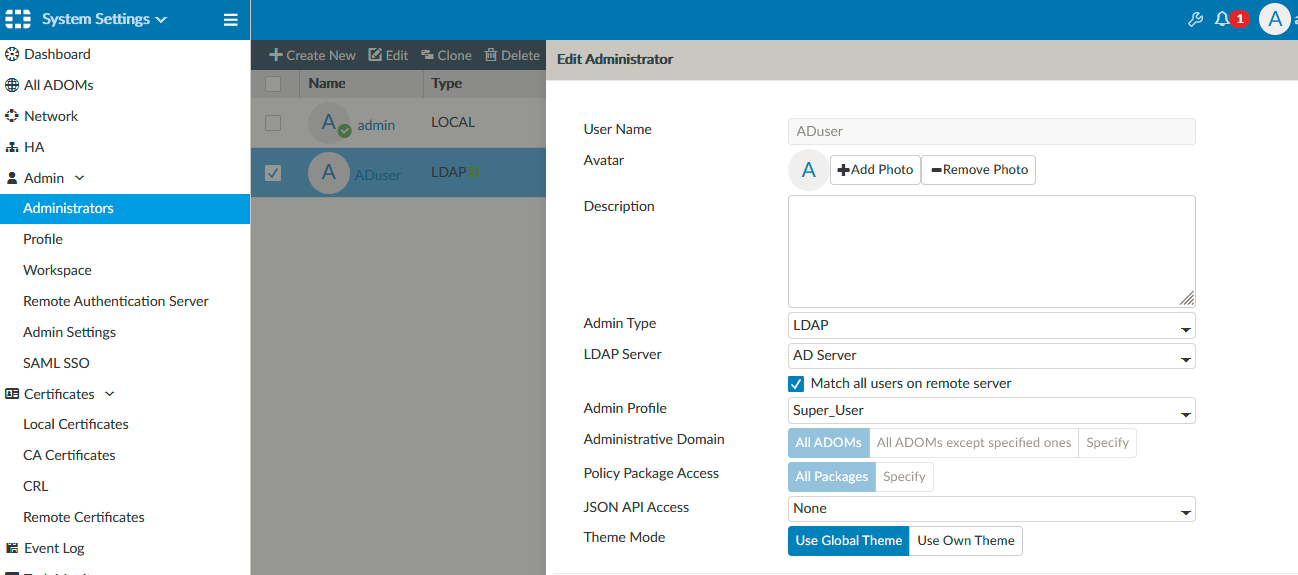Open the HA sidebar item

34,147
